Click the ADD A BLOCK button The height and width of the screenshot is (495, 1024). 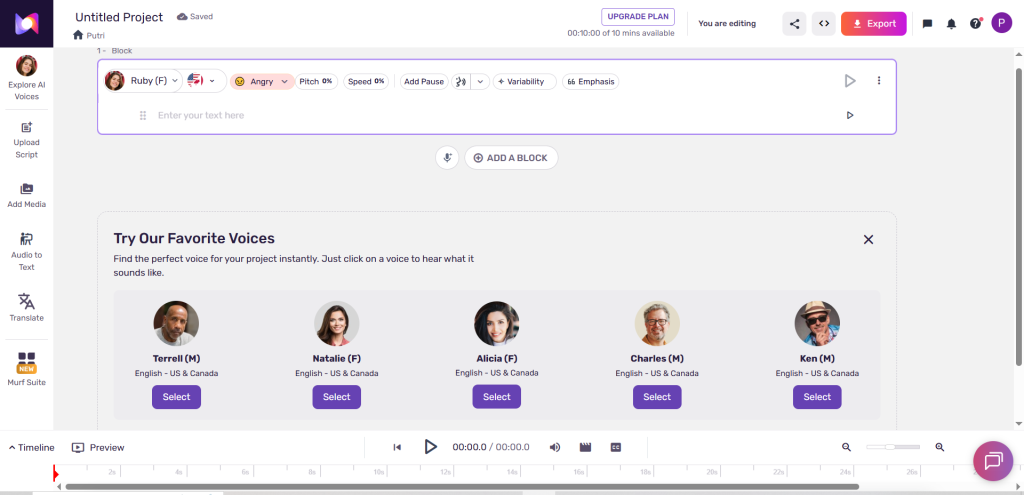(x=511, y=157)
